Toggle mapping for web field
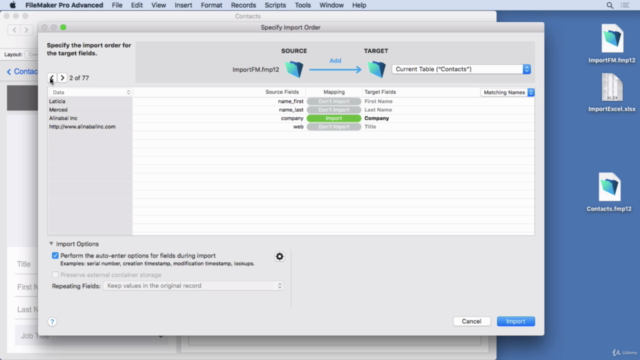640x360 pixels. pyautogui.click(x=334, y=127)
